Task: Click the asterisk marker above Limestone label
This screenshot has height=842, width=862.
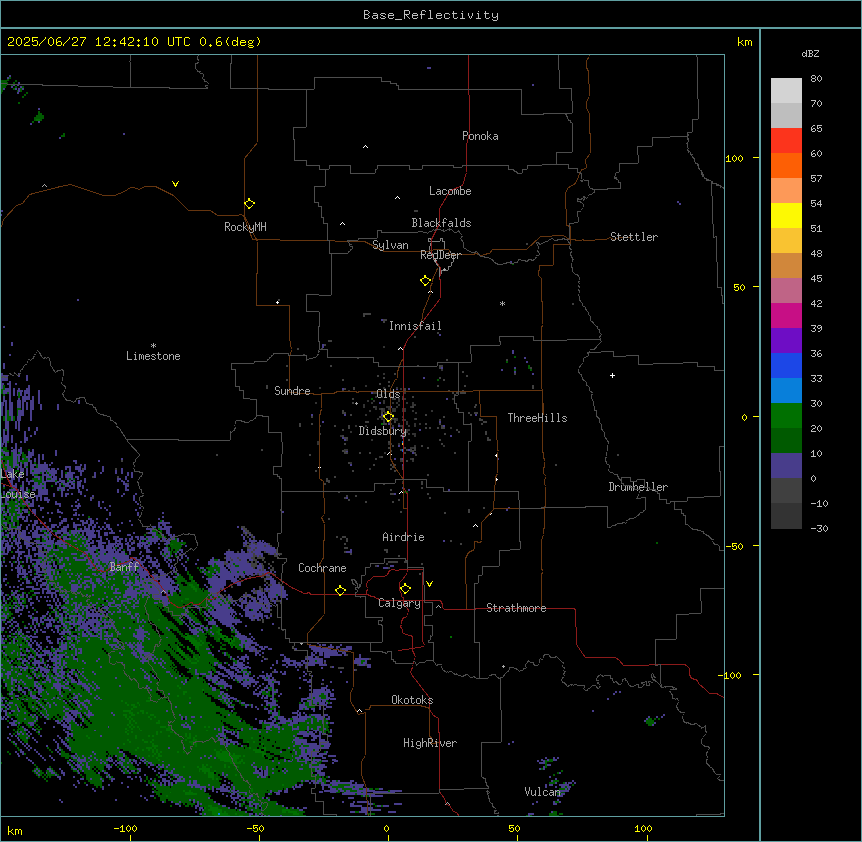Action: [x=153, y=346]
